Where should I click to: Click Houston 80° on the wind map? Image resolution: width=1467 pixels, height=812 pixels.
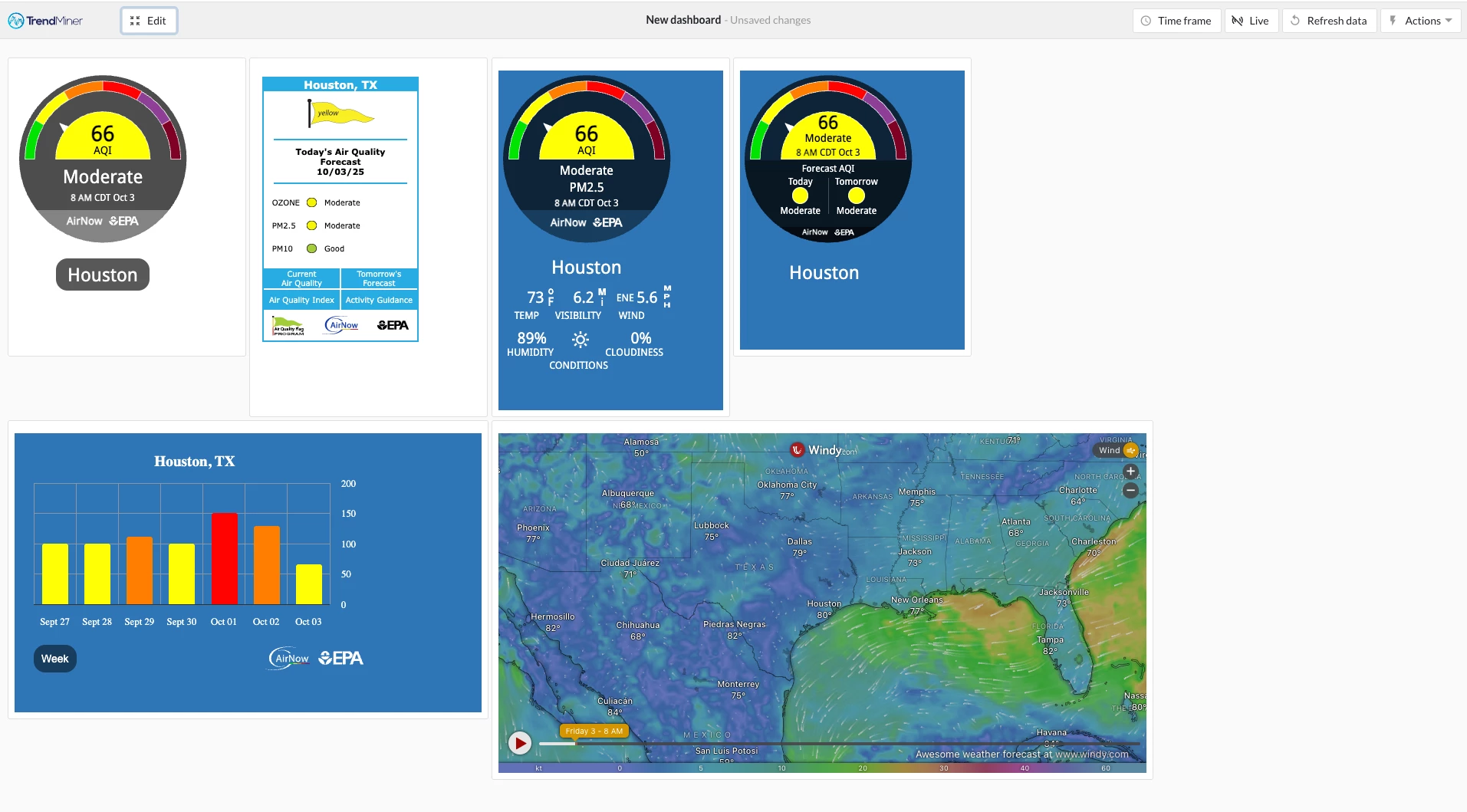point(824,609)
